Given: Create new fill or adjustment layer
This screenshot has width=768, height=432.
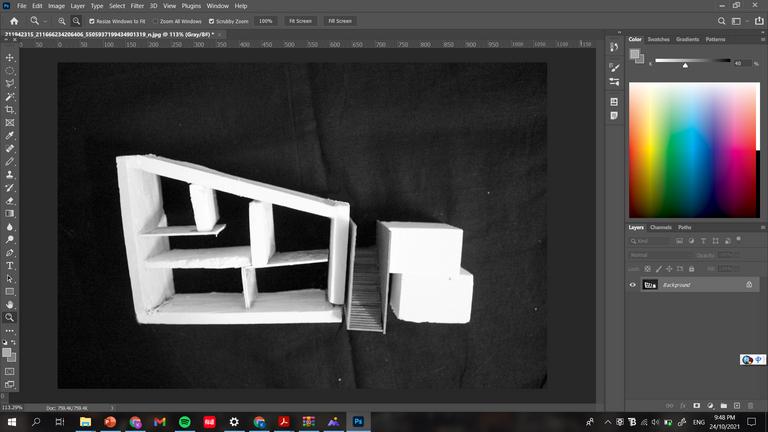Looking at the screenshot, I should [x=710, y=406].
